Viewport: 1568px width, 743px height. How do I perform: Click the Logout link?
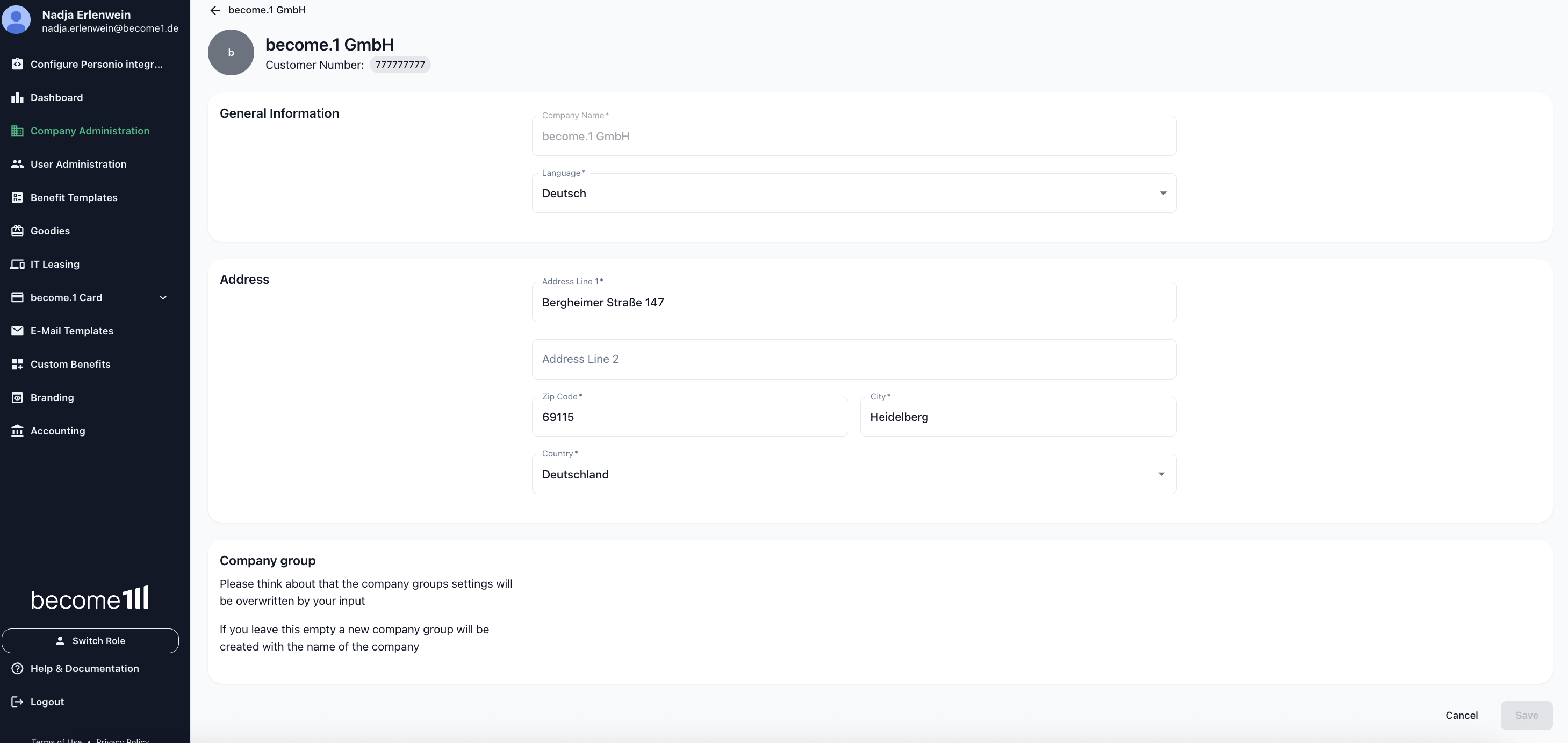pyautogui.click(x=47, y=702)
